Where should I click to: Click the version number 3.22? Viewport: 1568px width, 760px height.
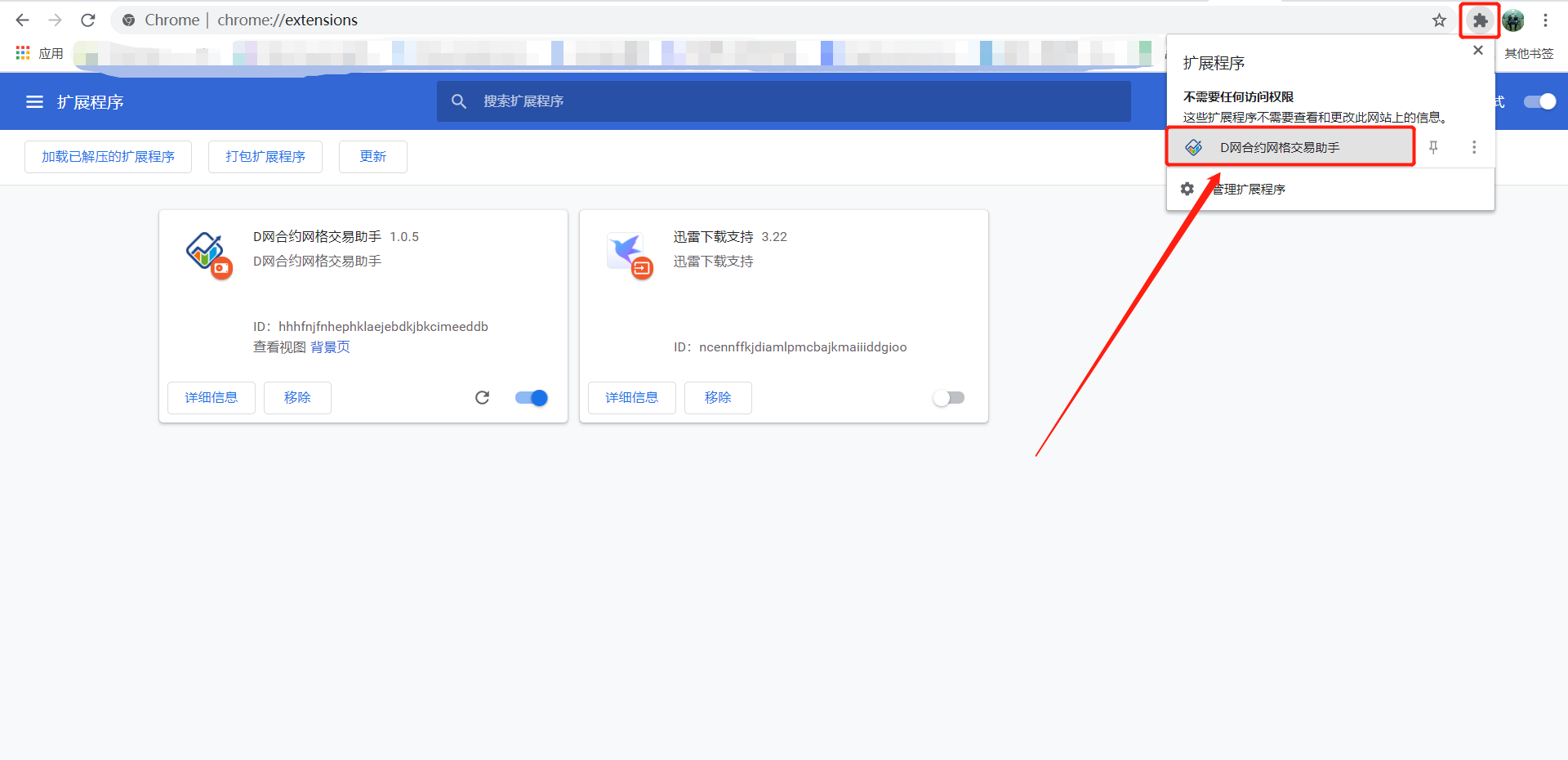(774, 237)
